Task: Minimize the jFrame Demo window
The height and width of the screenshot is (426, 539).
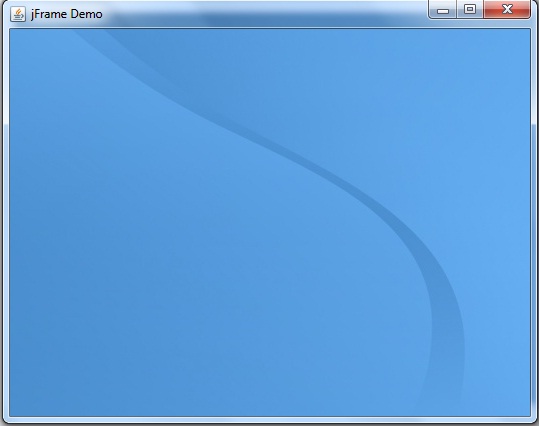Action: [x=442, y=10]
